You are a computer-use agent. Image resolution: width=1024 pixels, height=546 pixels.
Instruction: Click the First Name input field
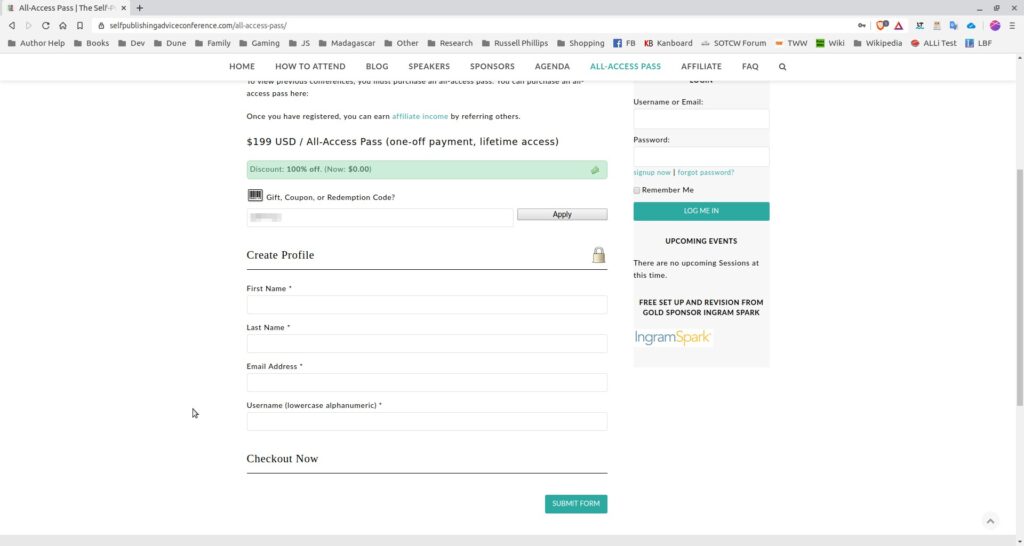426,305
